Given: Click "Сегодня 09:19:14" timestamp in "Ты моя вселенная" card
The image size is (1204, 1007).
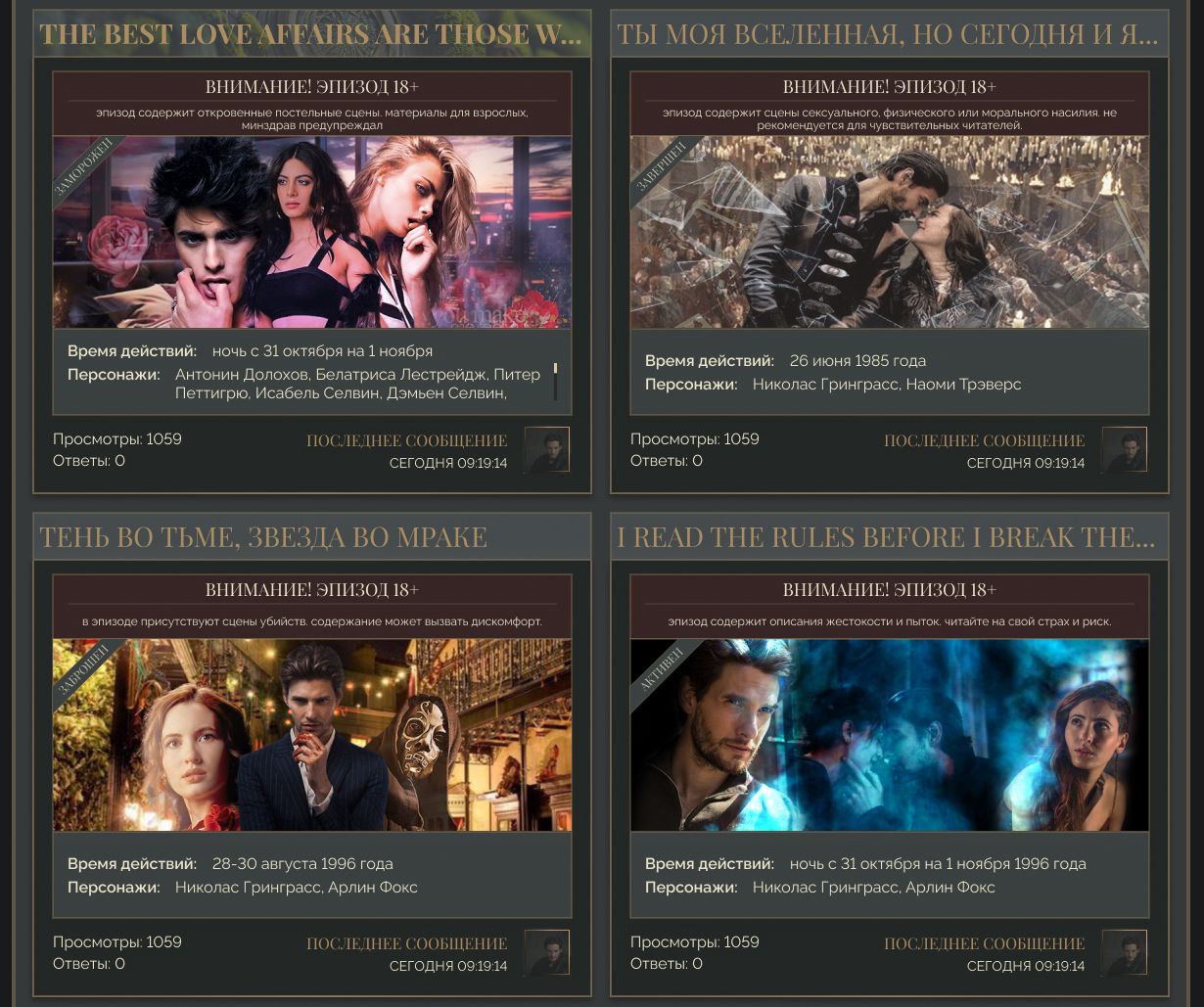Looking at the screenshot, I should [1026, 463].
